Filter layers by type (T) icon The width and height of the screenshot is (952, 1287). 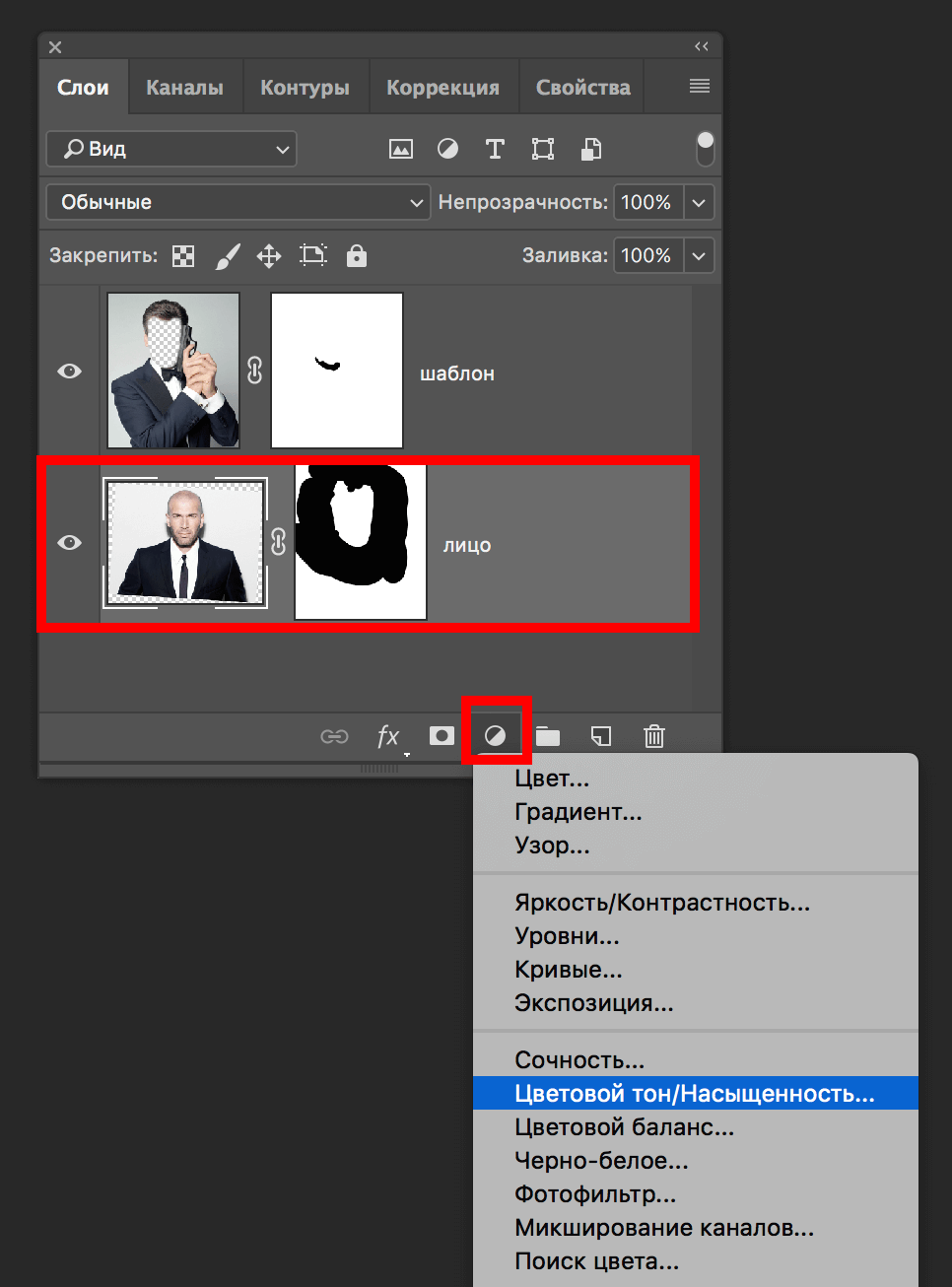pos(495,149)
